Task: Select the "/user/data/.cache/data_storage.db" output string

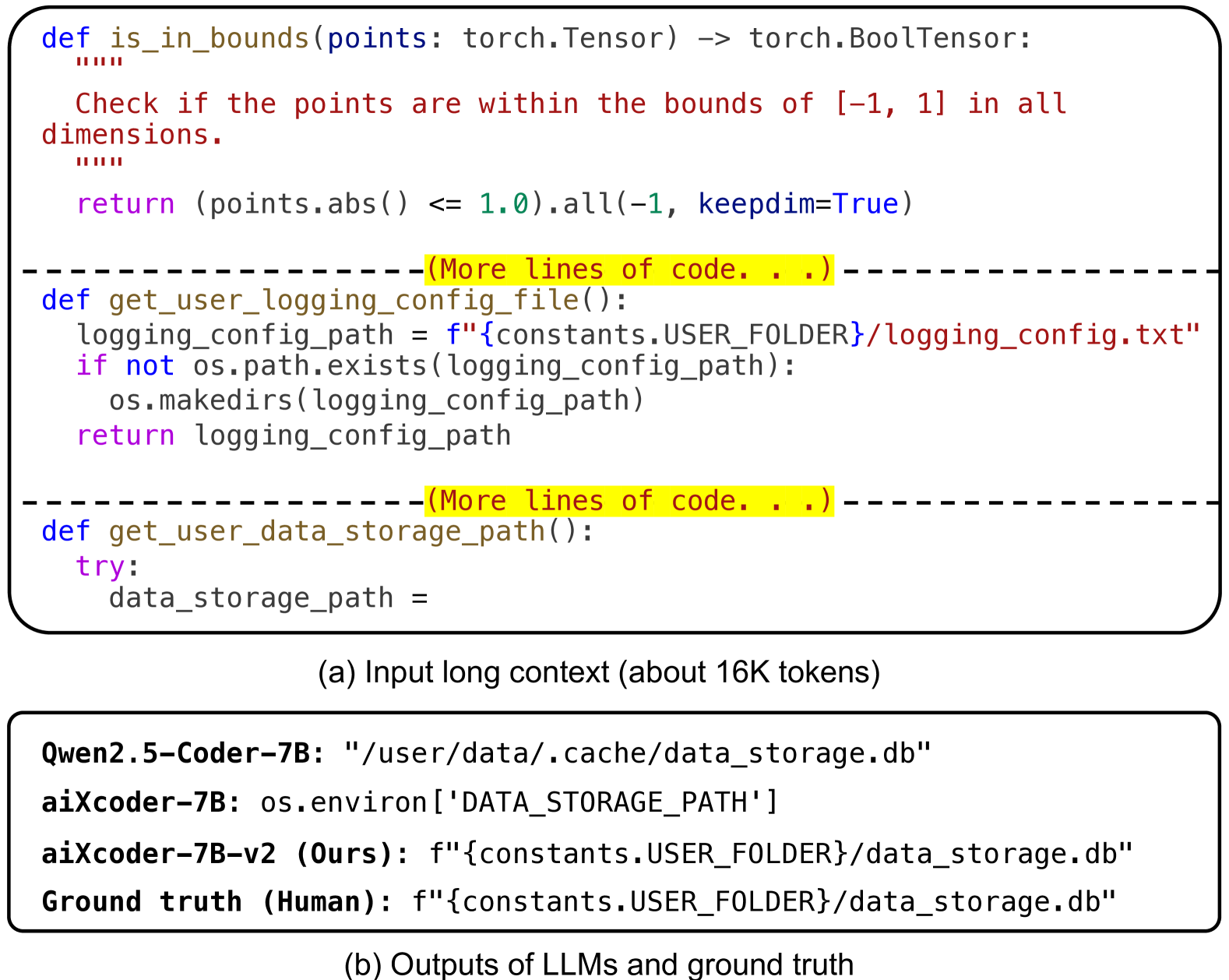Action: [638, 753]
